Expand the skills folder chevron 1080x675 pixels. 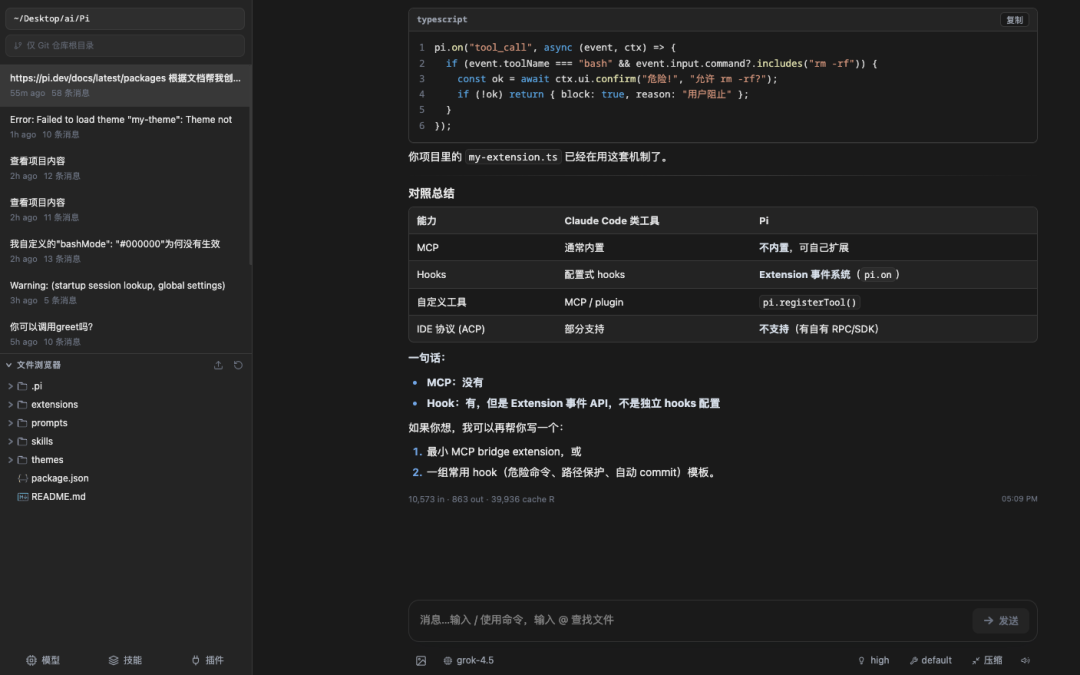[x=10, y=442]
